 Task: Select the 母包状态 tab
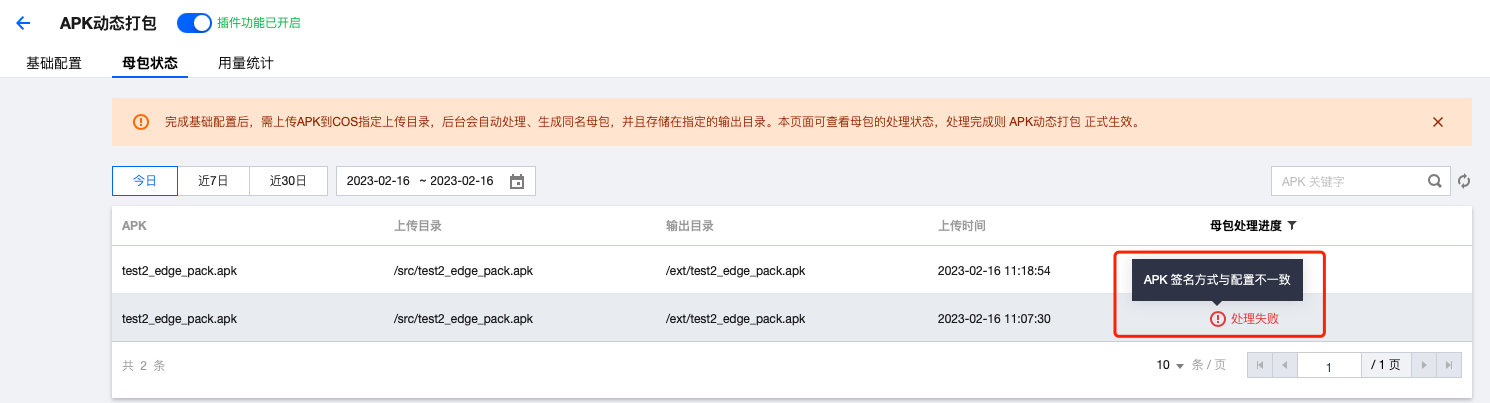(150, 63)
